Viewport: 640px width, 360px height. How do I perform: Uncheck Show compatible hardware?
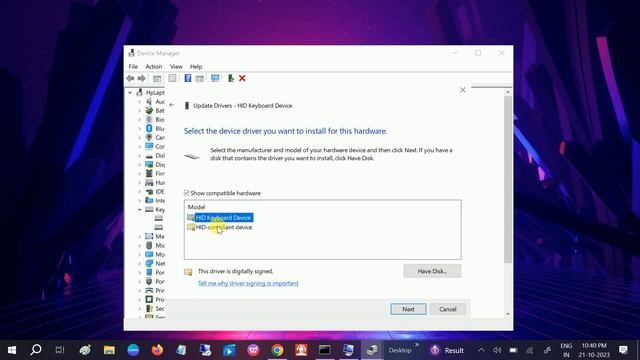pos(187,193)
